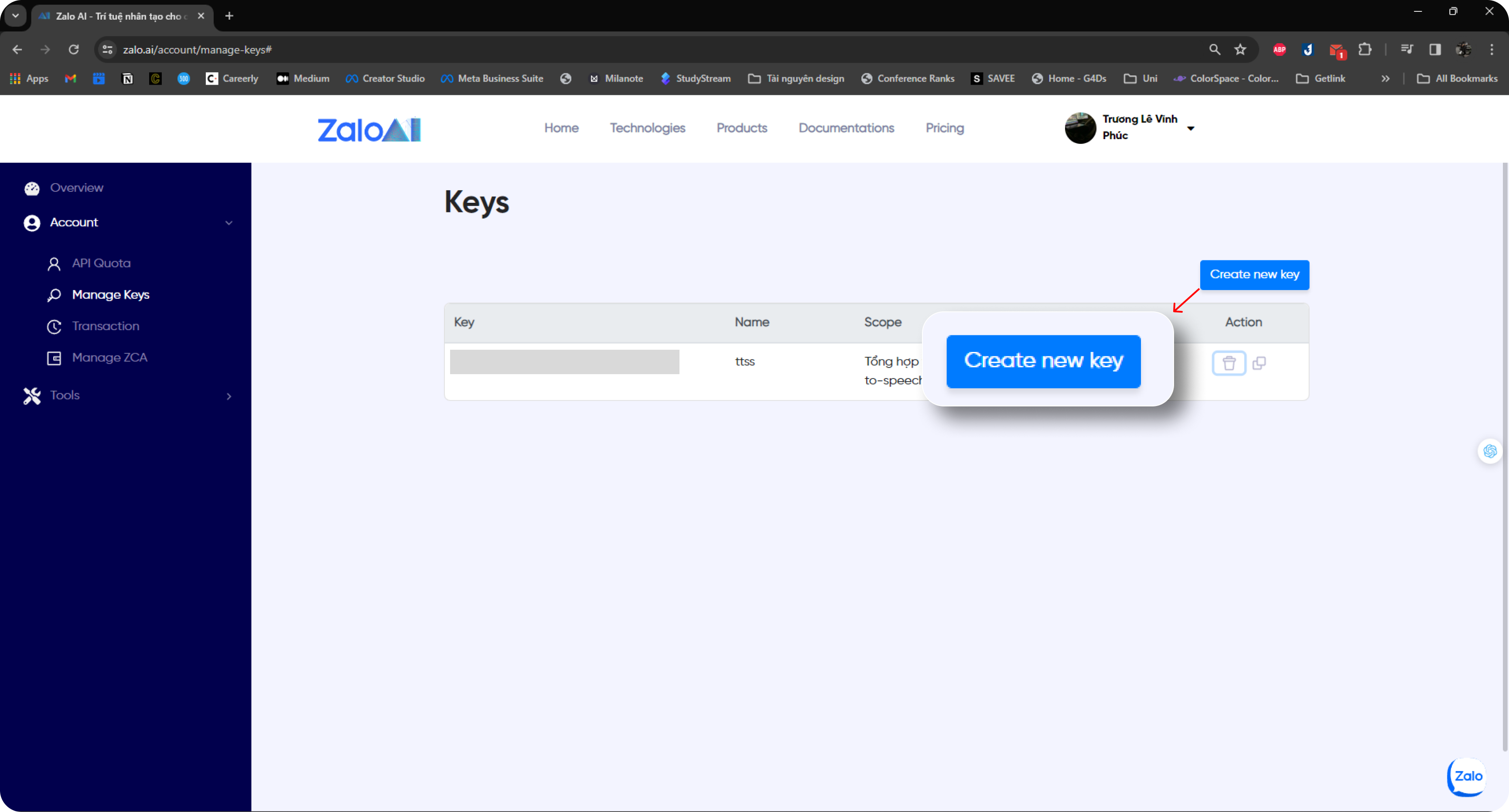The height and width of the screenshot is (812, 1509).
Task: Open the All Bookmarks folder
Action: [1457, 78]
